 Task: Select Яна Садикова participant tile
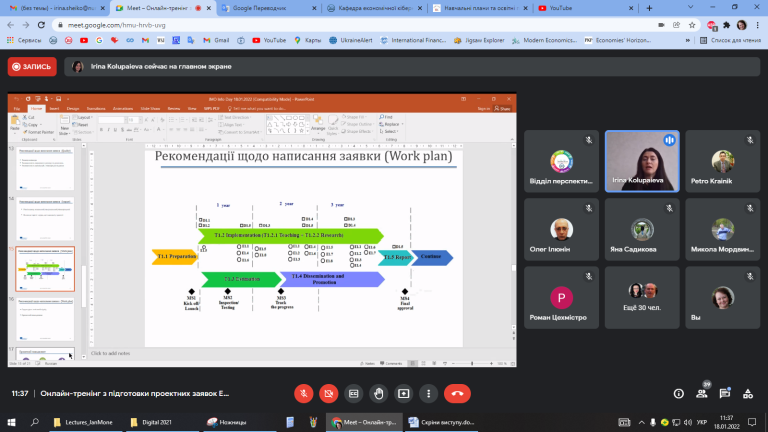pos(642,229)
